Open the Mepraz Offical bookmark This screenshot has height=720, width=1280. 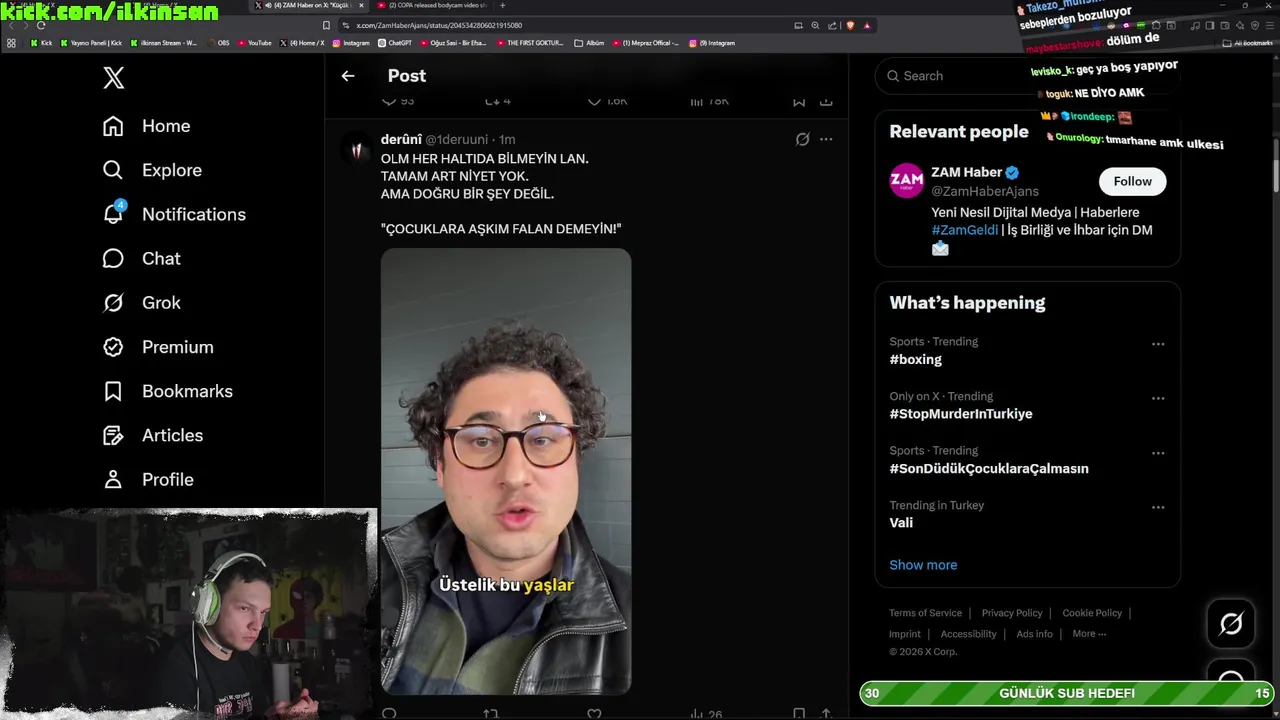646,43
